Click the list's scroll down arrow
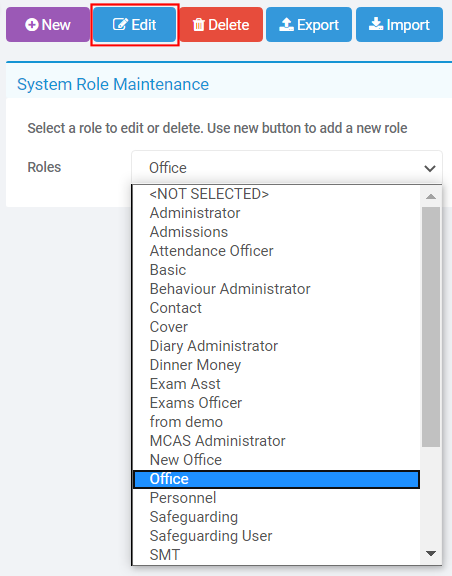This screenshot has width=452, height=576. 431,553
